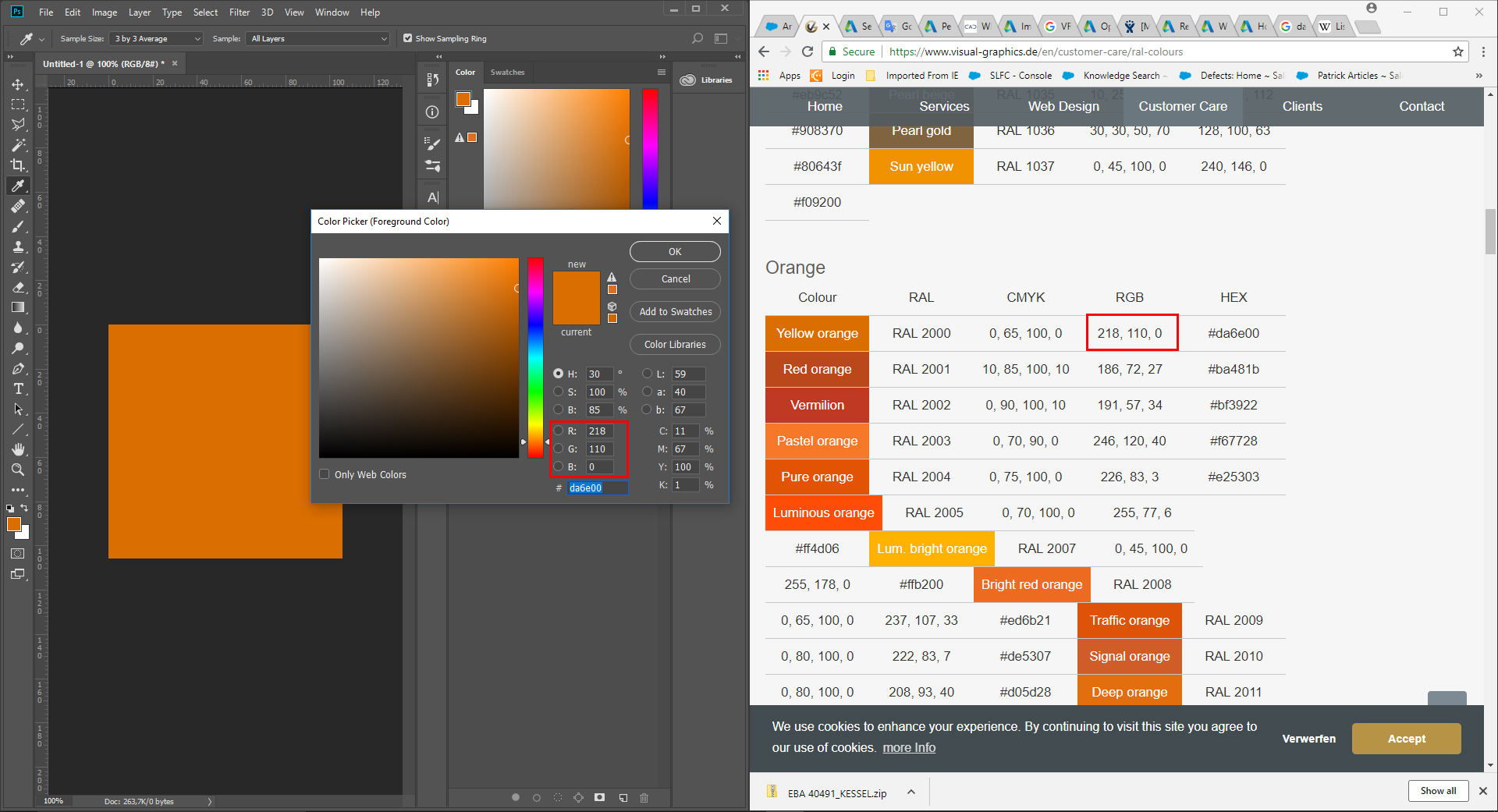The width and height of the screenshot is (1498, 812).
Task: Select the Move tool
Action: click(18, 84)
